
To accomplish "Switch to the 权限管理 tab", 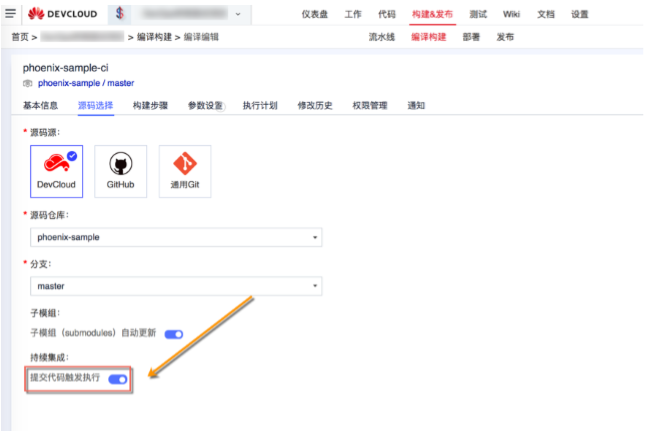I will coord(370,106).
